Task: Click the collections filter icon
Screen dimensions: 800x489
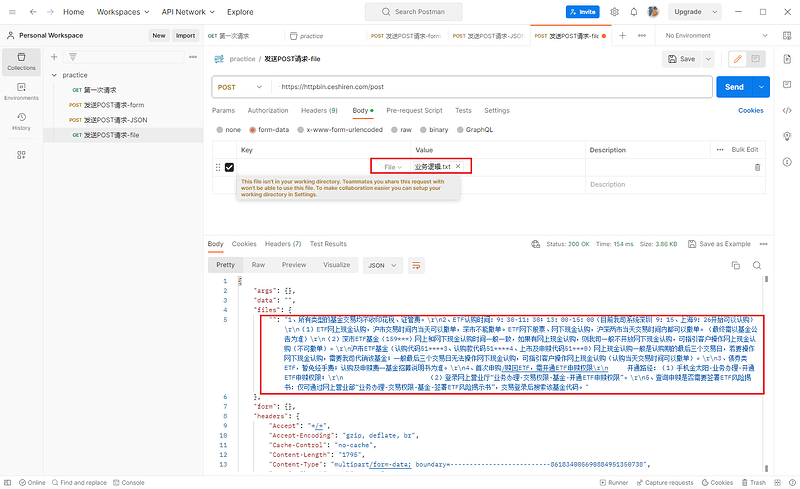Action: (72, 57)
